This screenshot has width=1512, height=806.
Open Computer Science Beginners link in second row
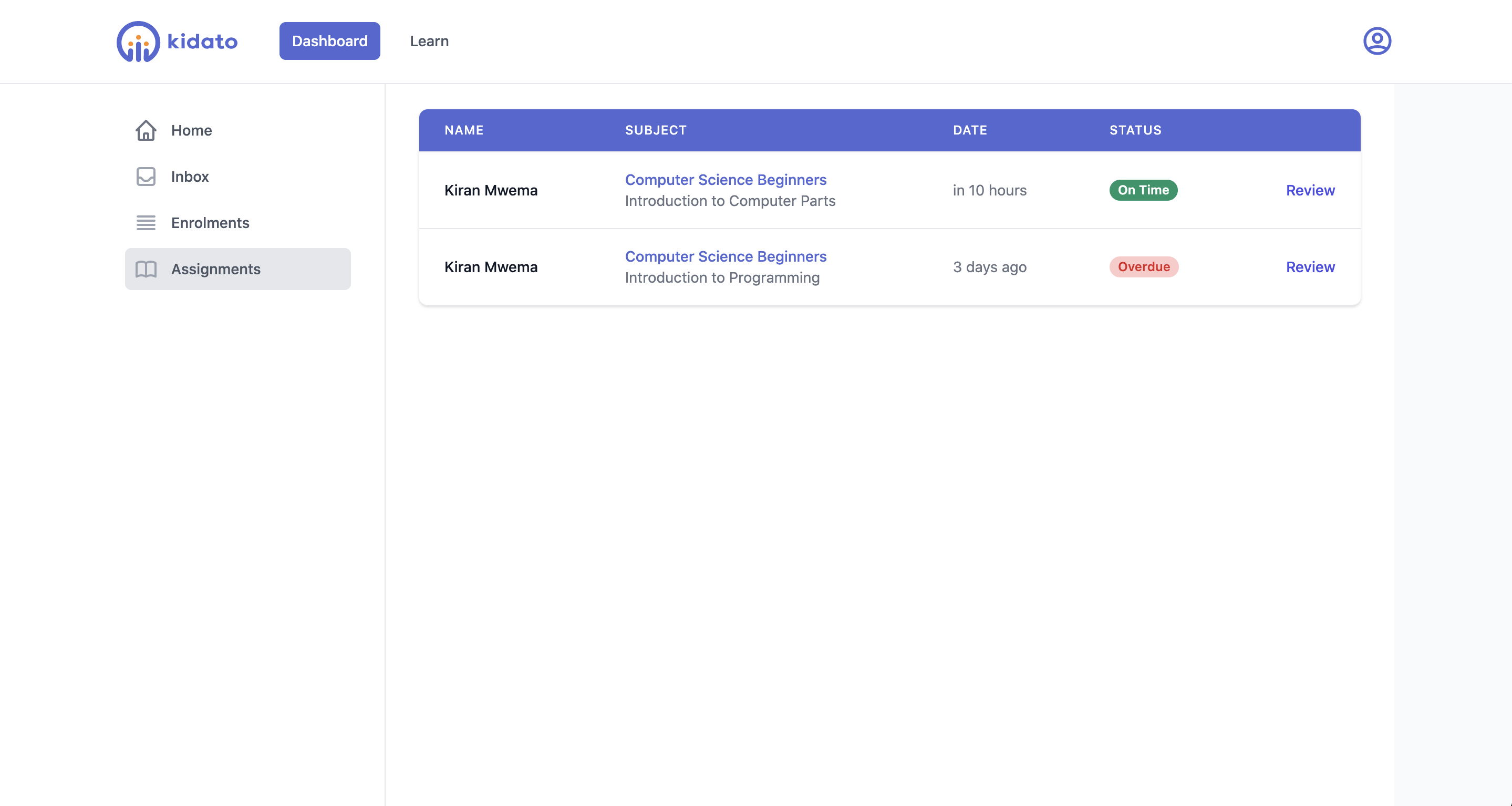[x=725, y=256]
